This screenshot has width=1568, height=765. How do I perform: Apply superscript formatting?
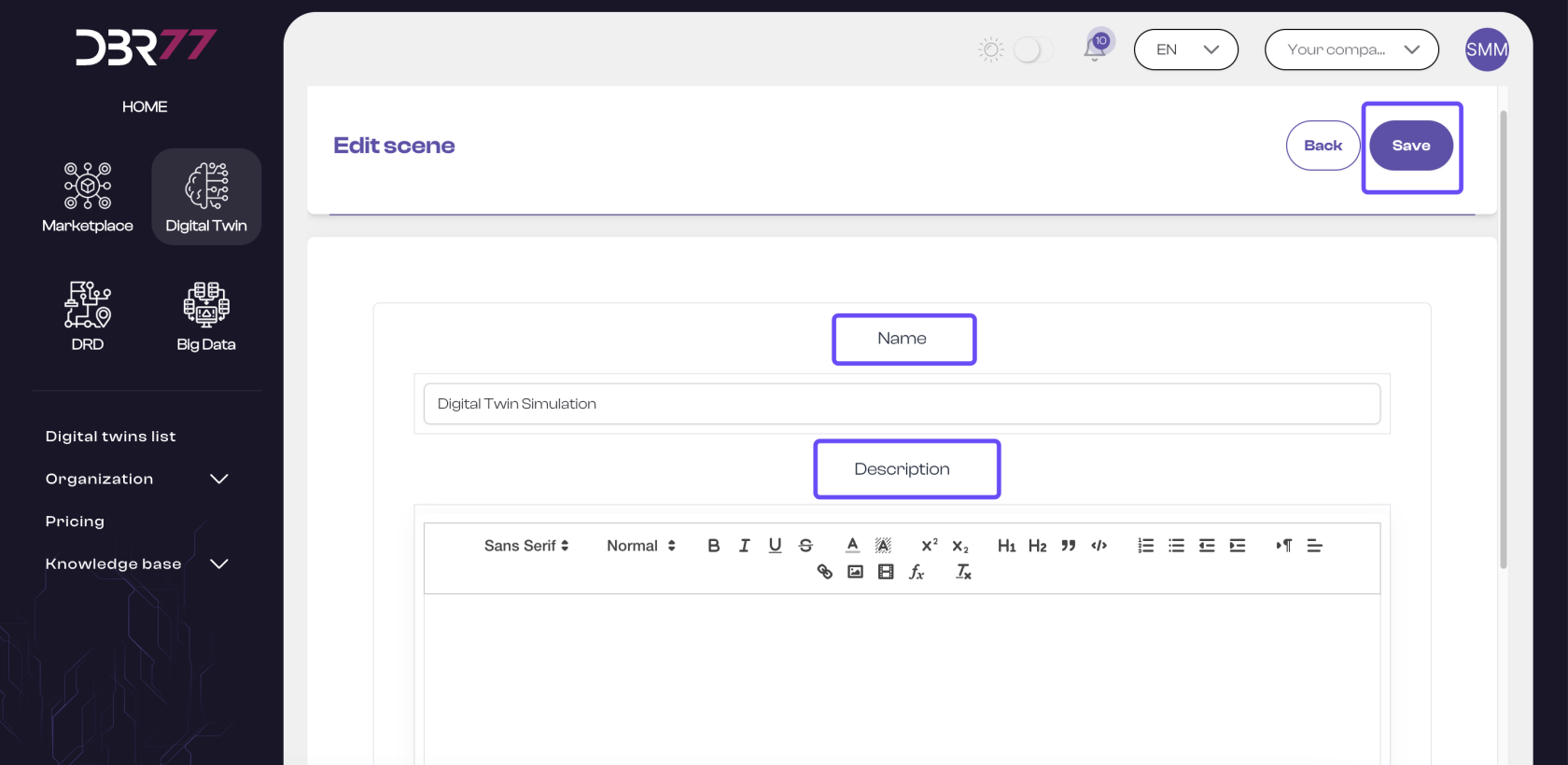[930, 546]
